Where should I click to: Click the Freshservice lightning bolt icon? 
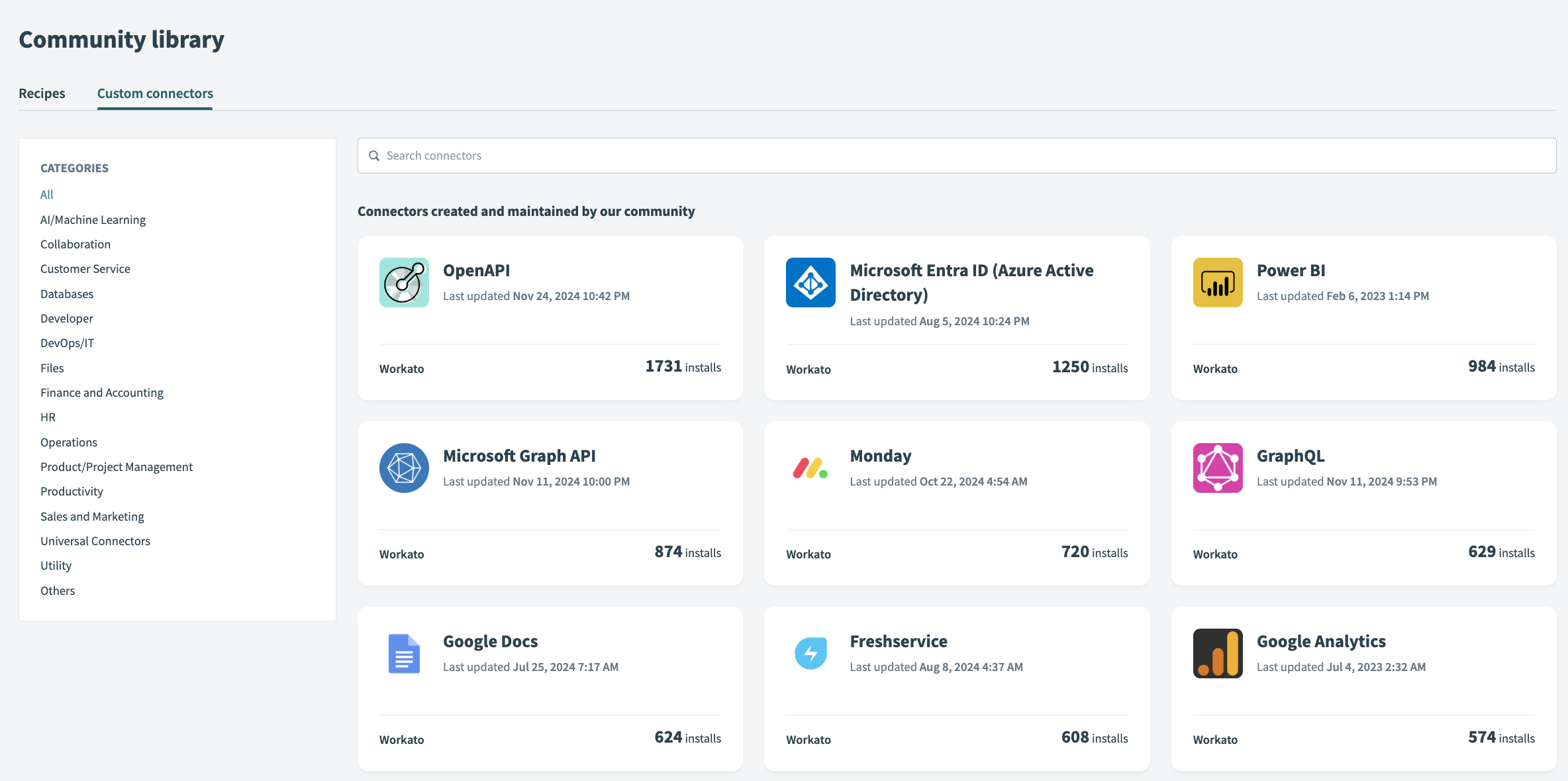pyautogui.click(x=810, y=653)
